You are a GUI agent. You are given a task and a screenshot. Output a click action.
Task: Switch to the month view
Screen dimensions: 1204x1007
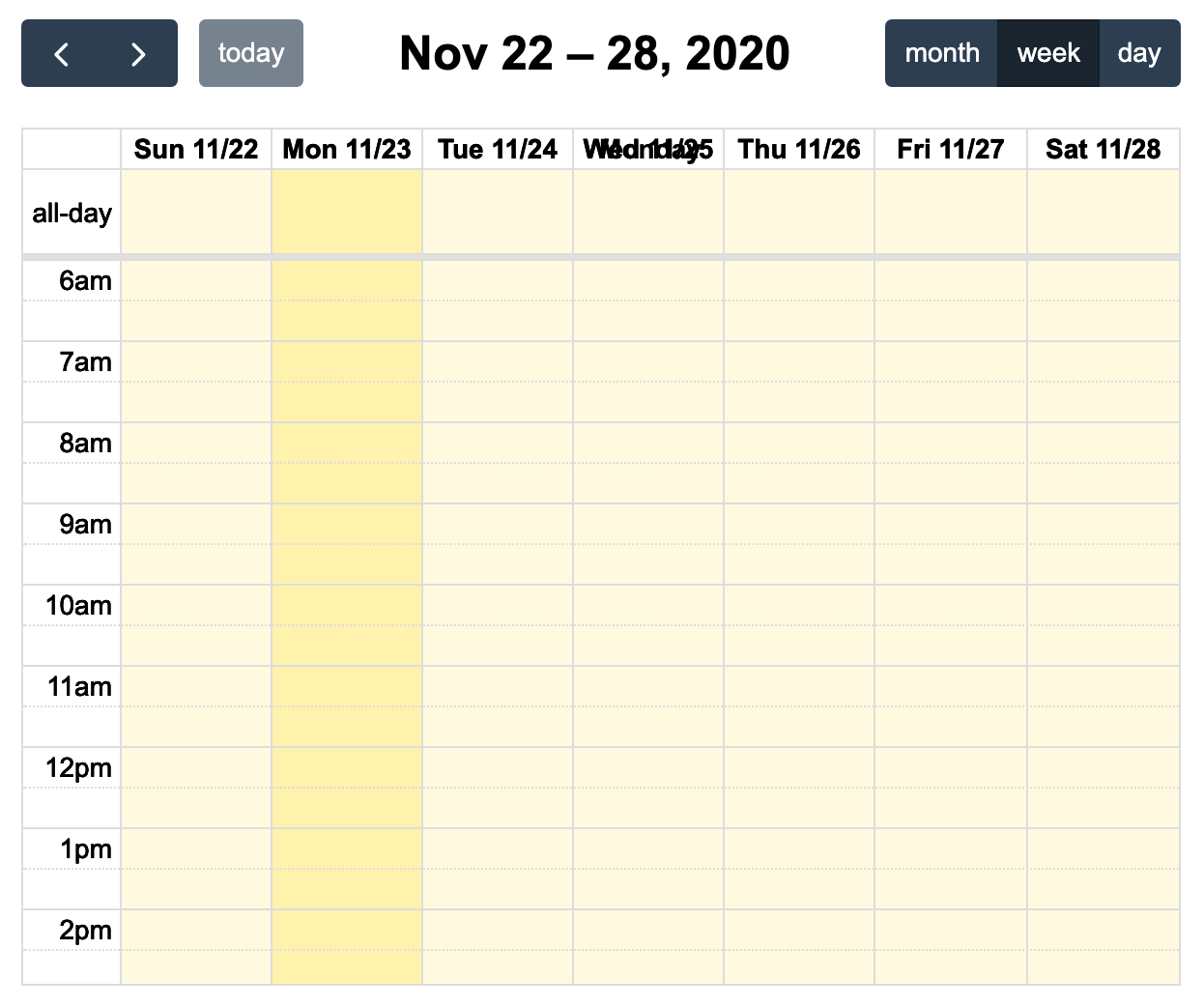(942, 53)
